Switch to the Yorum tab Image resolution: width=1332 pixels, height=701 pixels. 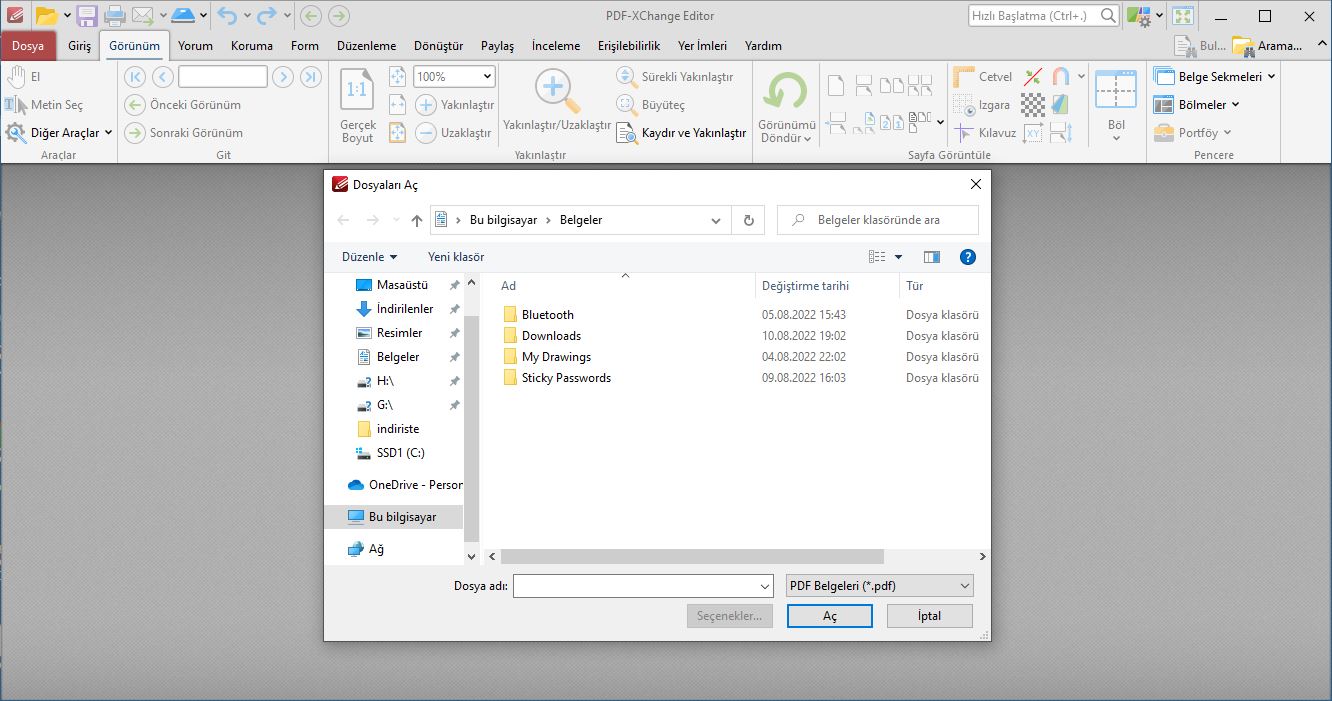pos(195,45)
